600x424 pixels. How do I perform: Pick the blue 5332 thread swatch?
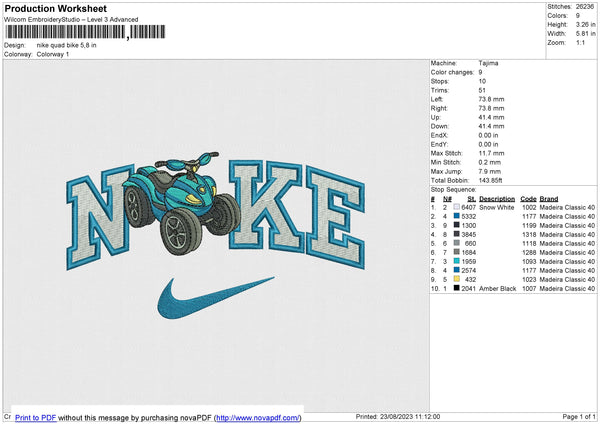456,216
